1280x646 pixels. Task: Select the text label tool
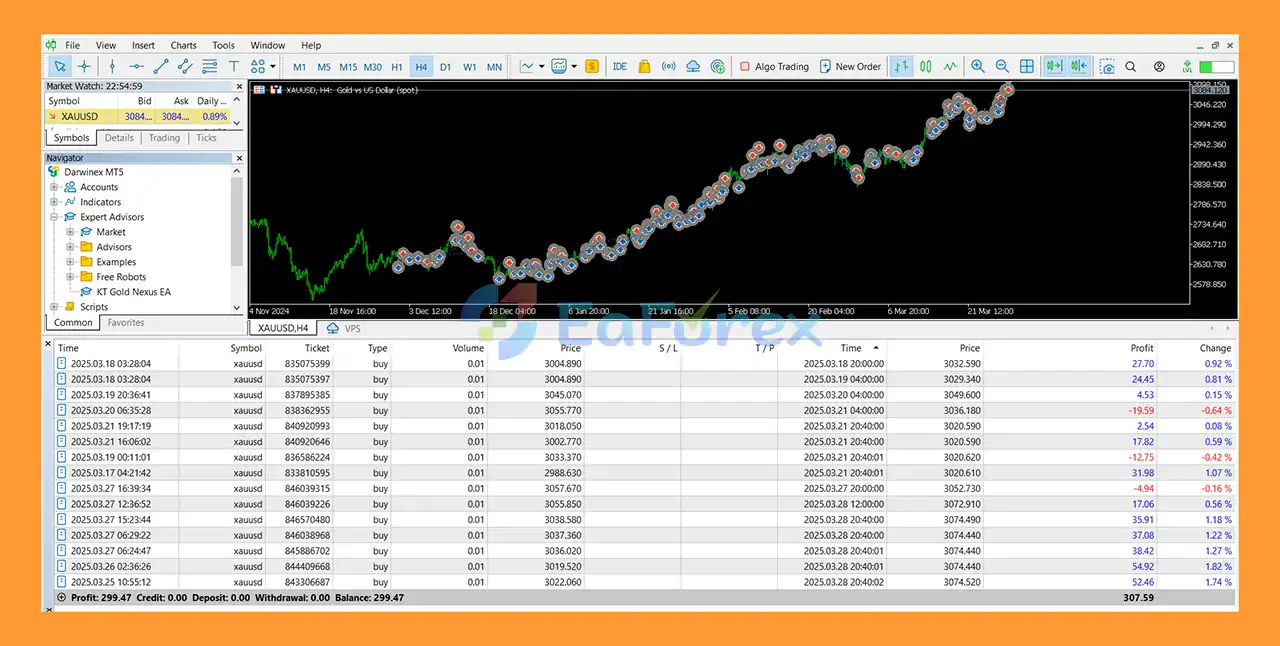tap(234, 67)
